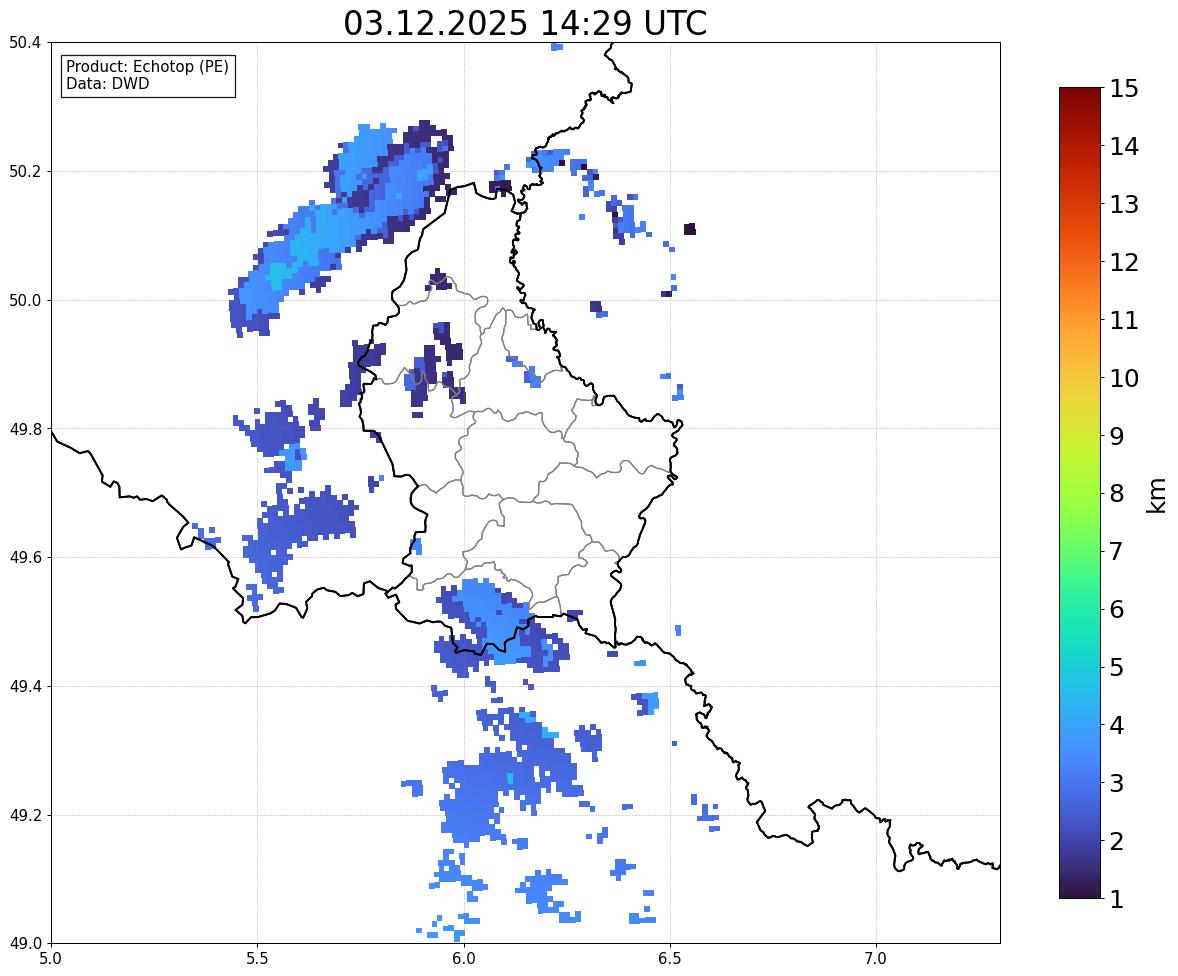
Task: Click the y-axis label '50.0'
Action: coord(25,301)
